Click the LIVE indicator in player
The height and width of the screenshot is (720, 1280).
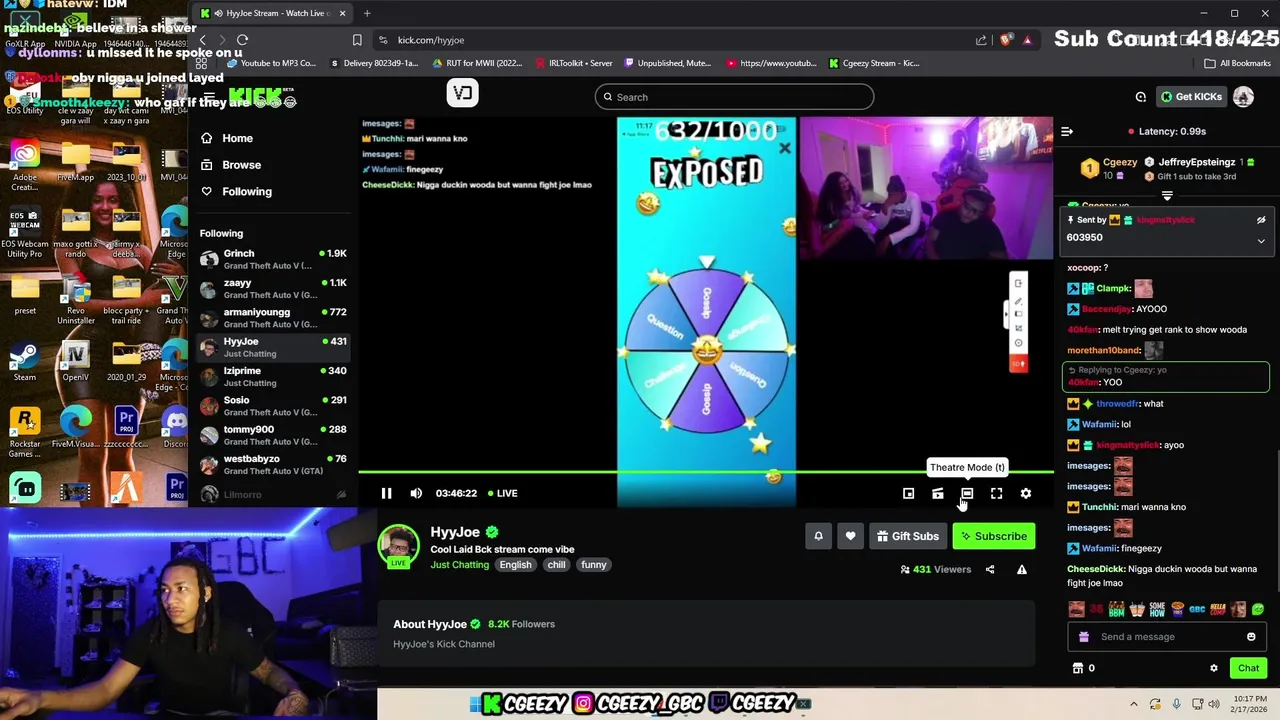(x=502, y=493)
